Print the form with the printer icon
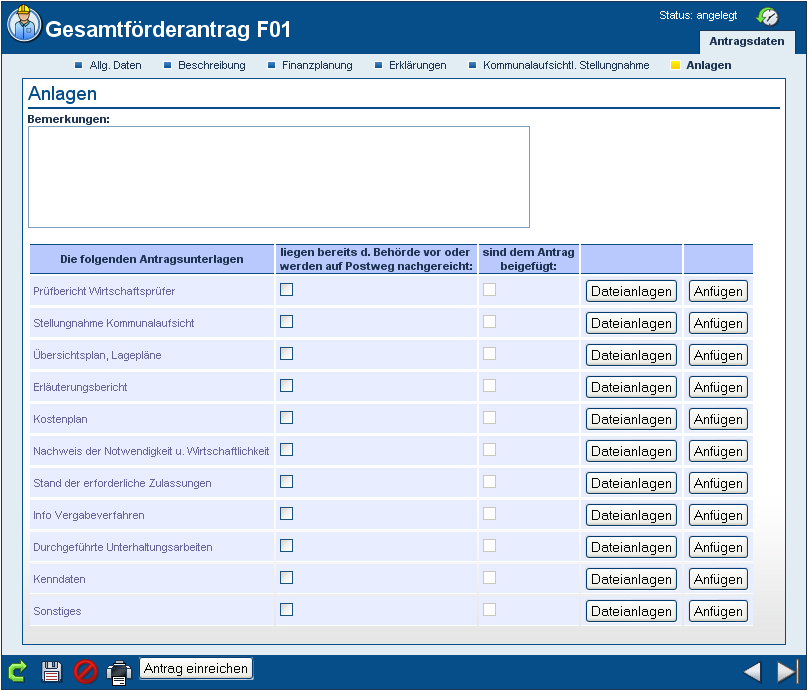Screen dimensions: 808x691 [x=119, y=672]
